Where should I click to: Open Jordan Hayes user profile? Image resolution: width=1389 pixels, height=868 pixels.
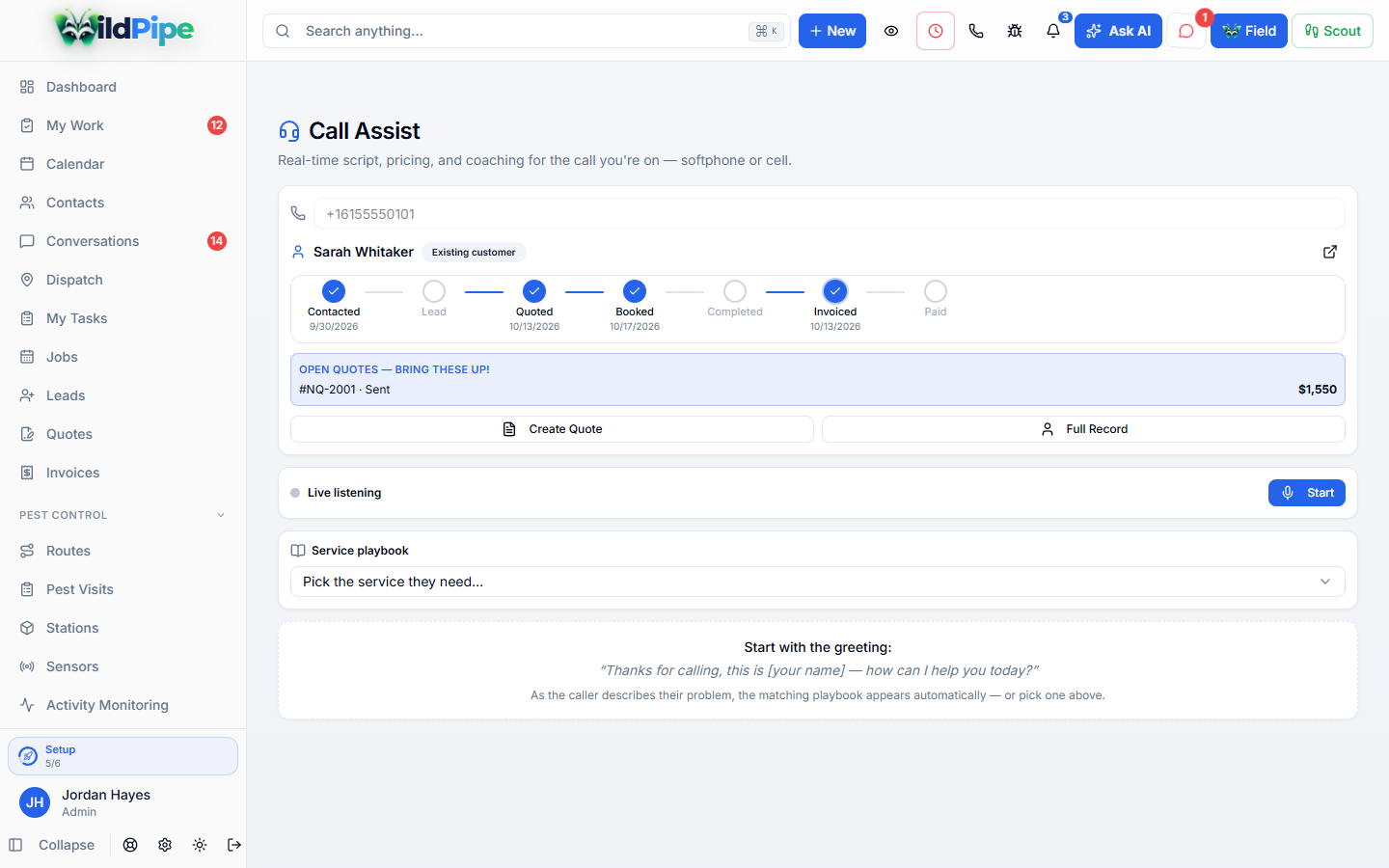tap(123, 802)
